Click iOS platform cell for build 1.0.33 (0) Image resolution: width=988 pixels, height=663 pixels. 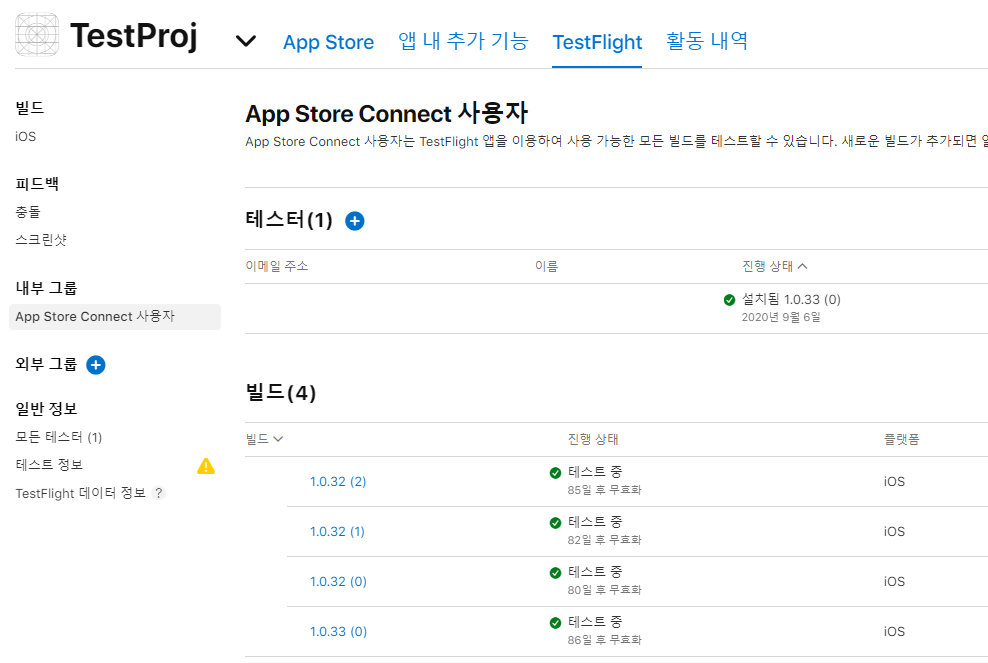click(894, 631)
